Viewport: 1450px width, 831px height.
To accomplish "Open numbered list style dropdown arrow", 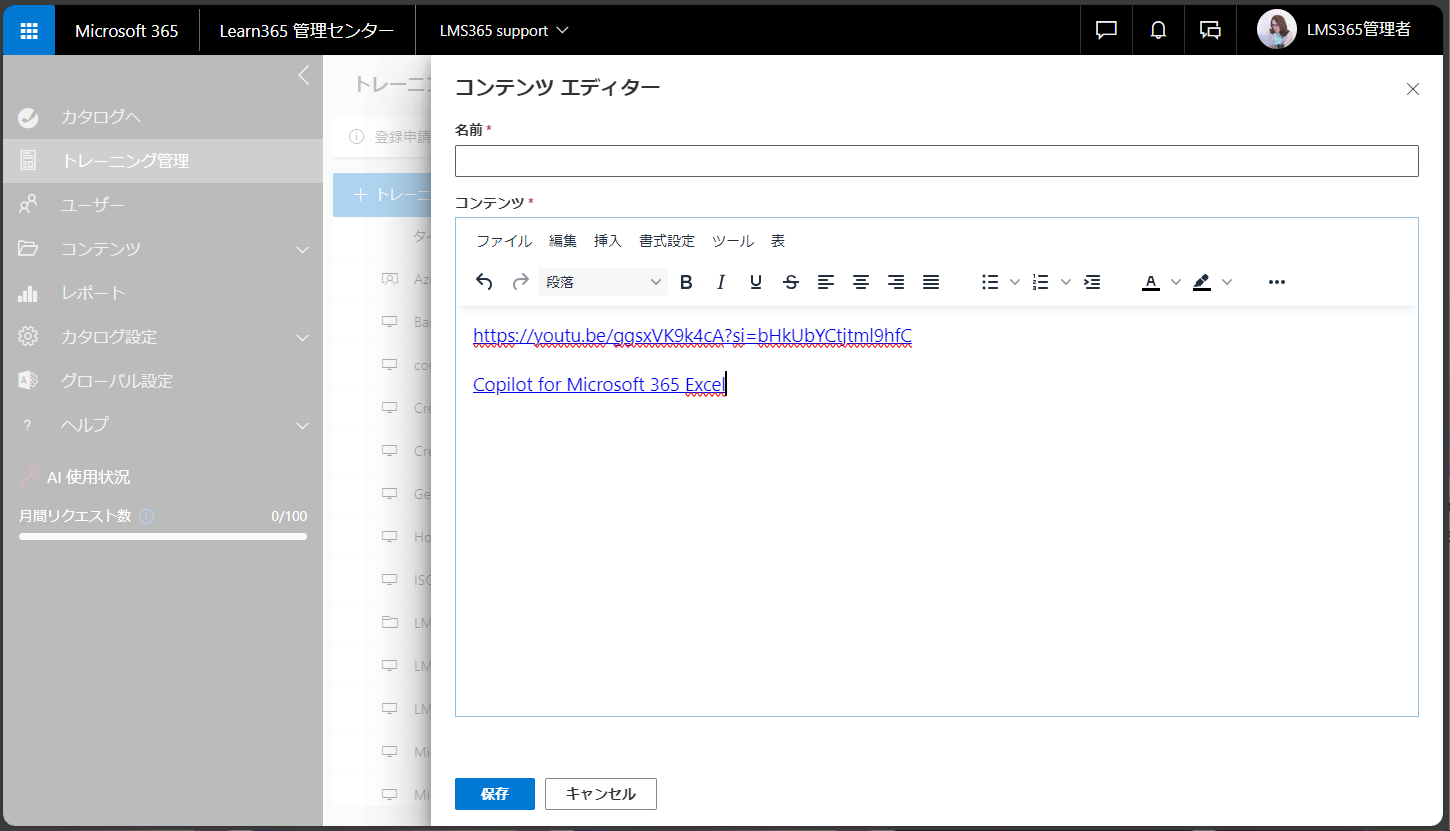I will 1066,282.
